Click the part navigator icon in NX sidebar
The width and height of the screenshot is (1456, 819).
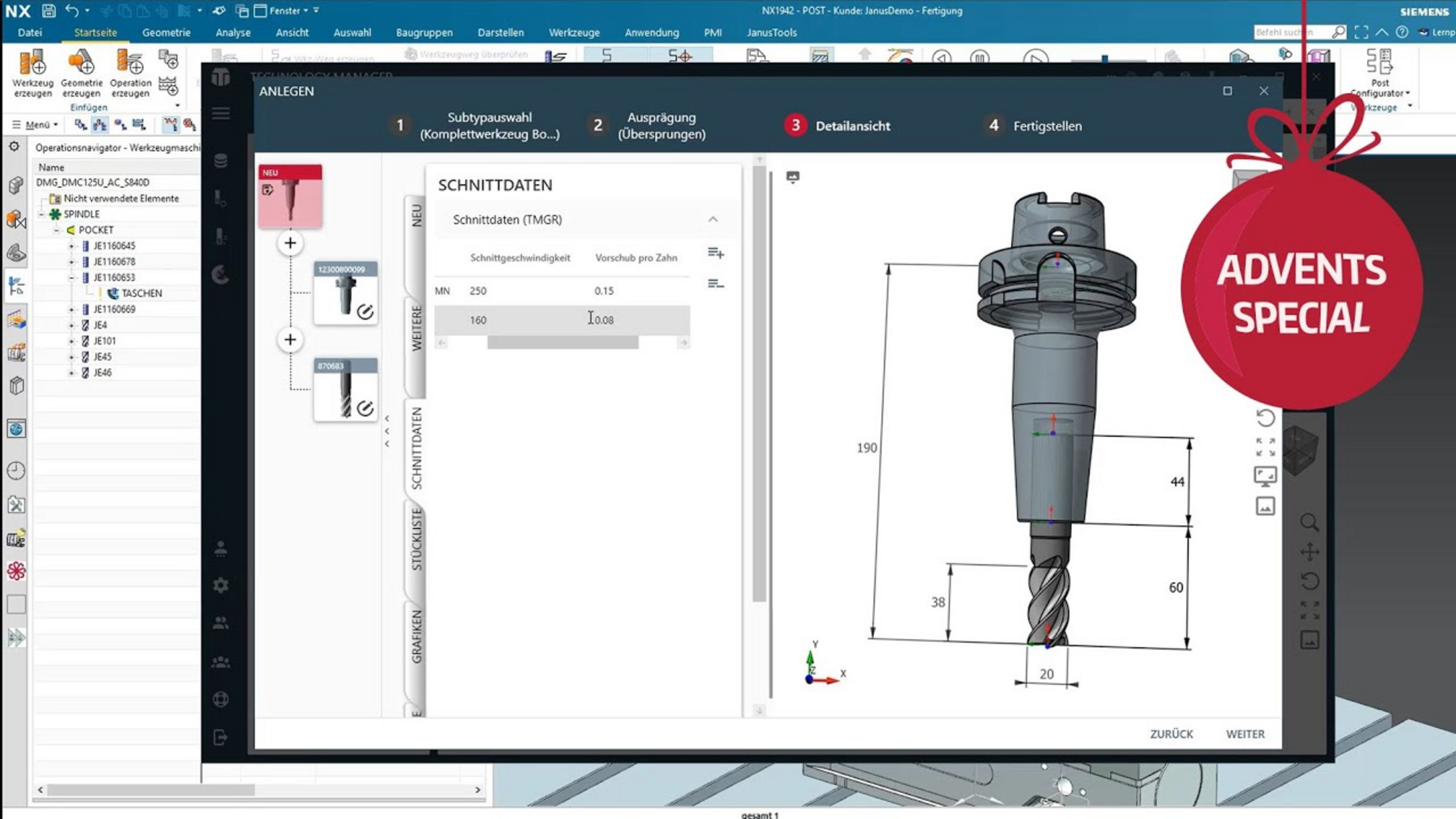pyautogui.click(x=16, y=185)
